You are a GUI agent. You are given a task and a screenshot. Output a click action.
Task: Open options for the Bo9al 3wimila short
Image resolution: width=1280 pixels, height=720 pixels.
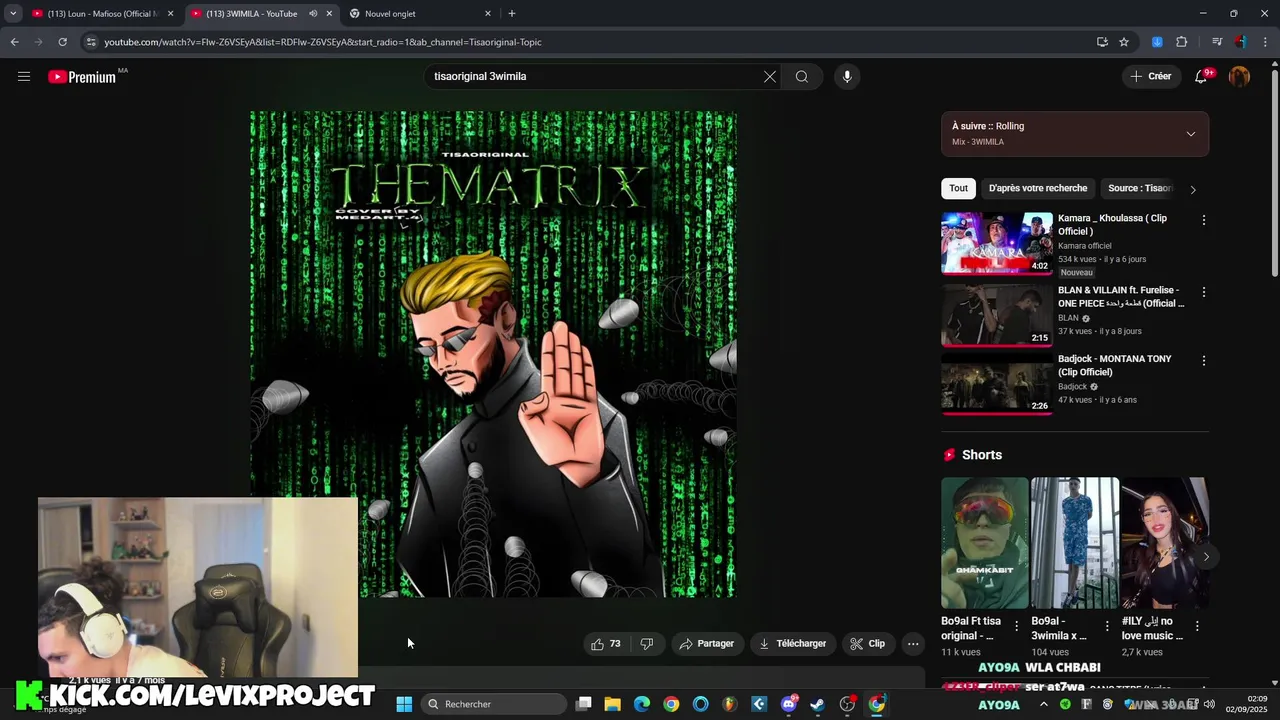1107,626
